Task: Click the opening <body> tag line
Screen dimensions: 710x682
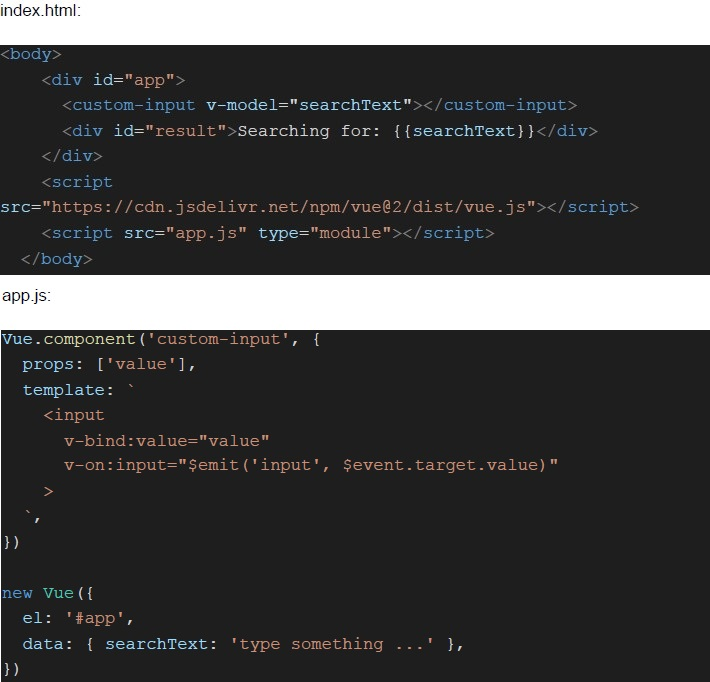Action: [31, 54]
